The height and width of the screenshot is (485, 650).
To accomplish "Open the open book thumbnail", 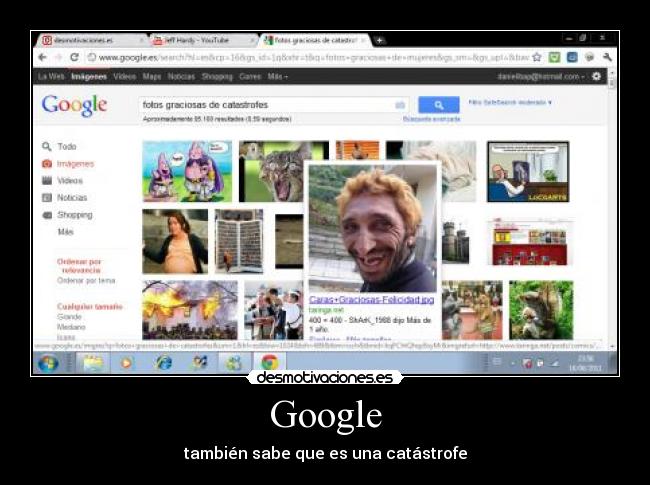I will 239,241.
